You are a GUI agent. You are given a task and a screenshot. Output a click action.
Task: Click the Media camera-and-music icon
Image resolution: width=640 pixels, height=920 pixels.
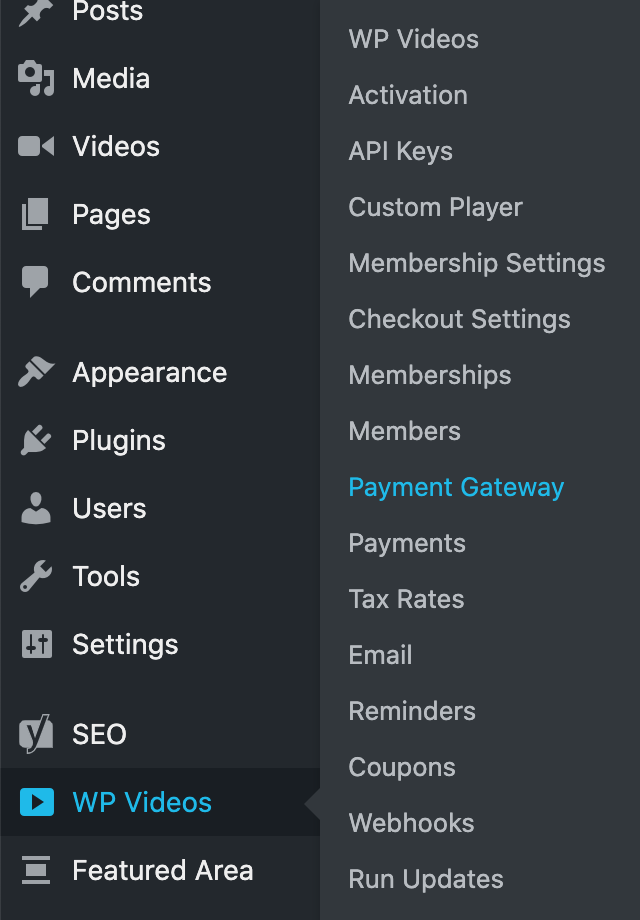36,78
